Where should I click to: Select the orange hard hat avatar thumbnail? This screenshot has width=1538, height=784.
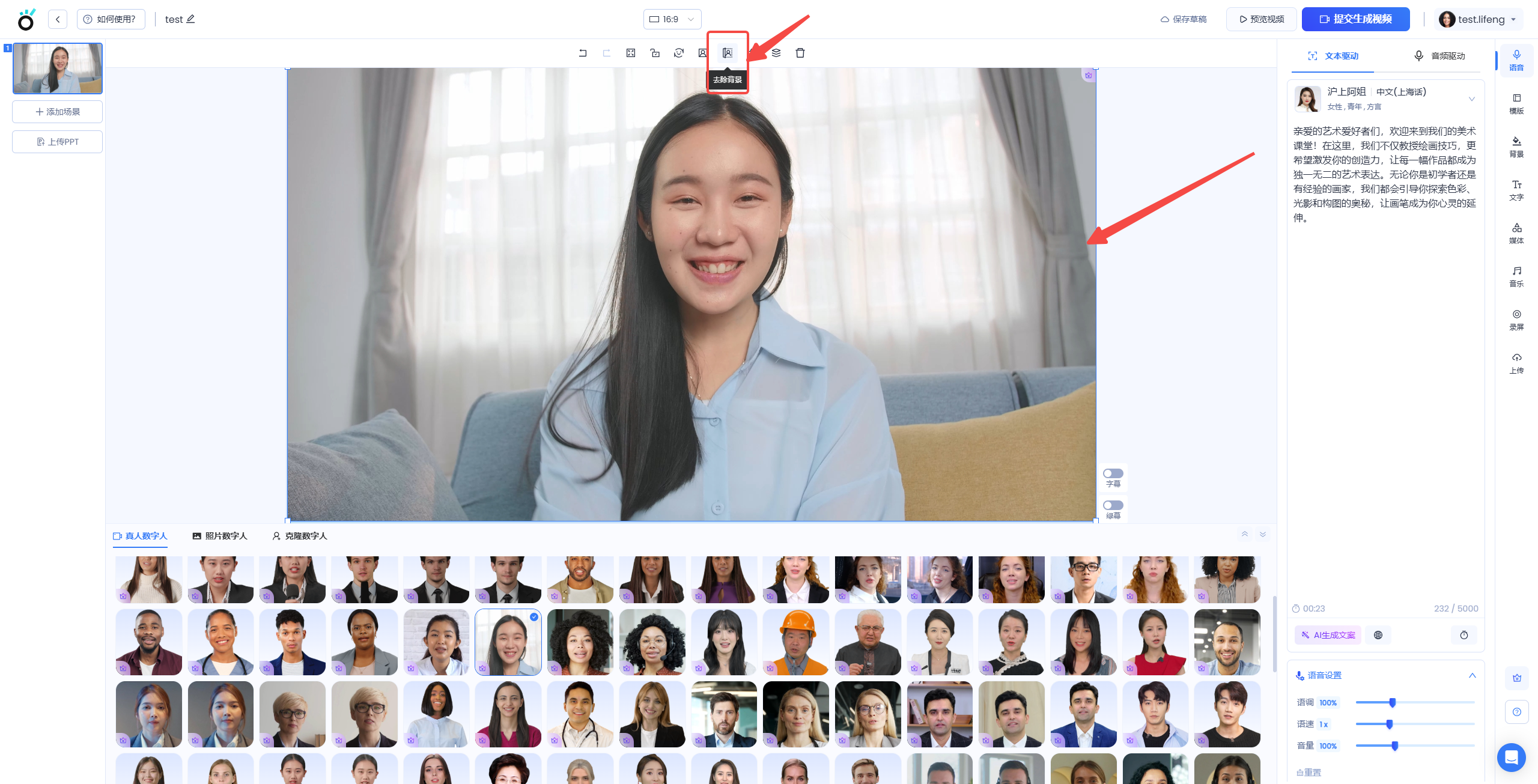795,642
